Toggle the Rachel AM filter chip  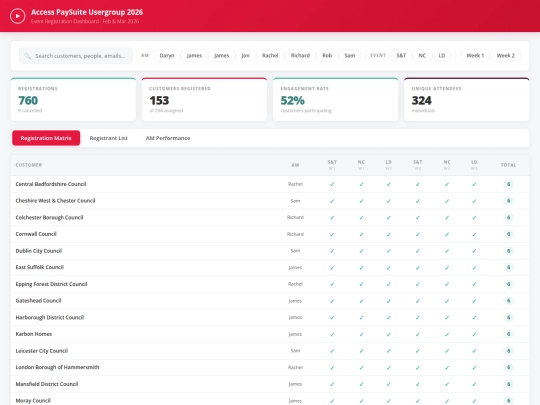(270, 55)
